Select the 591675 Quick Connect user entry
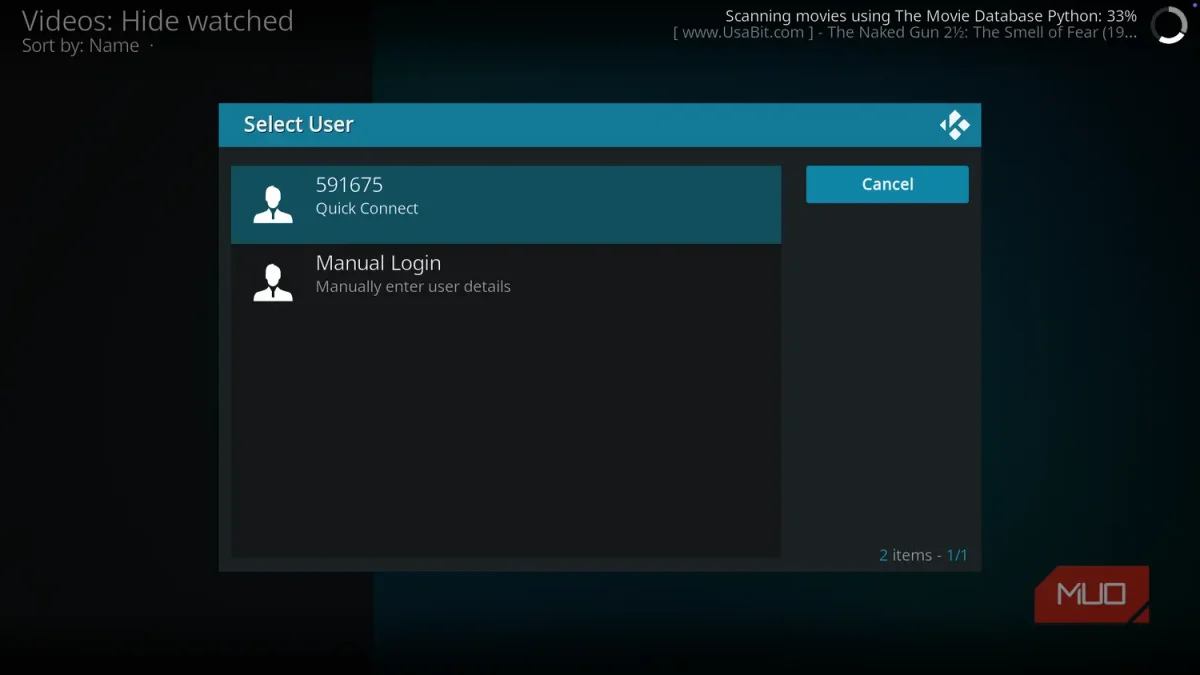This screenshot has height=675, width=1200. coord(505,204)
